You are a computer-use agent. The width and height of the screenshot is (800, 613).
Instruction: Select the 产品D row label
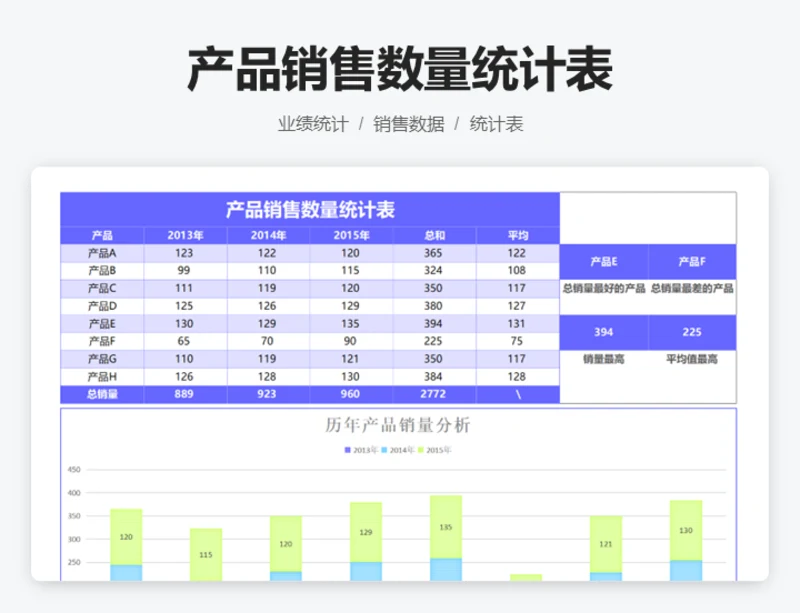[x=102, y=306]
